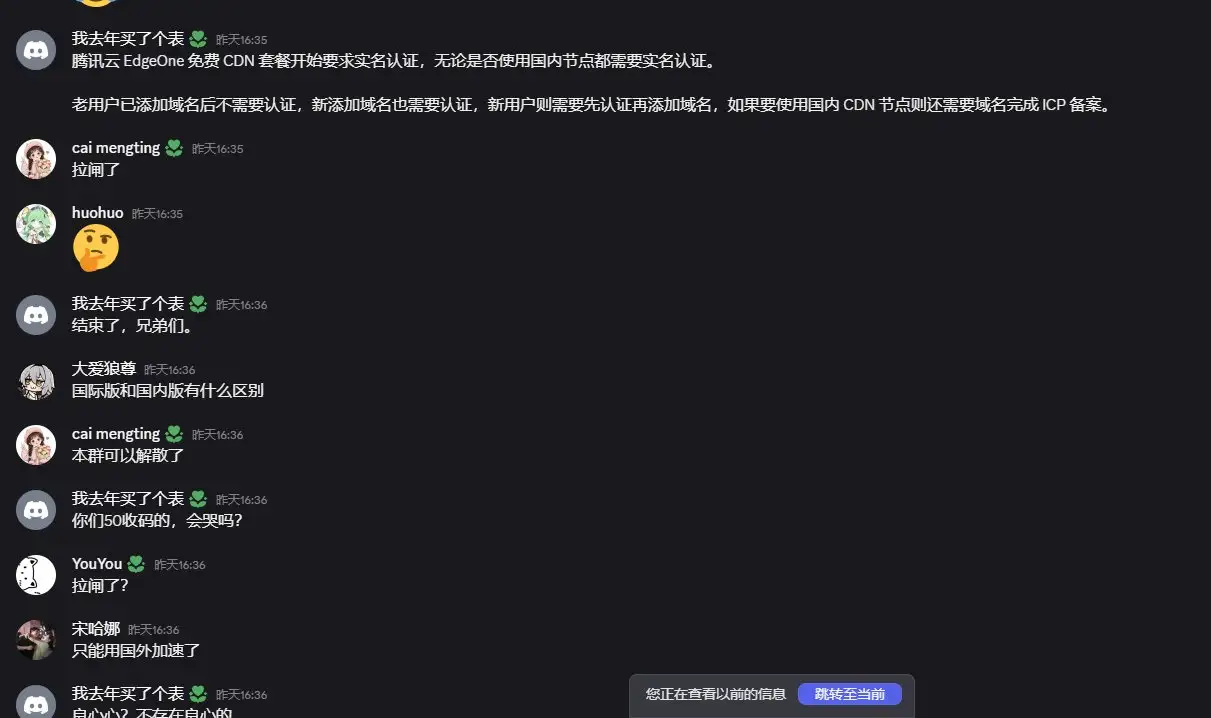
Task: Click leaf badge on the 腾讯云 EdgeOne message author
Action: click(198, 39)
